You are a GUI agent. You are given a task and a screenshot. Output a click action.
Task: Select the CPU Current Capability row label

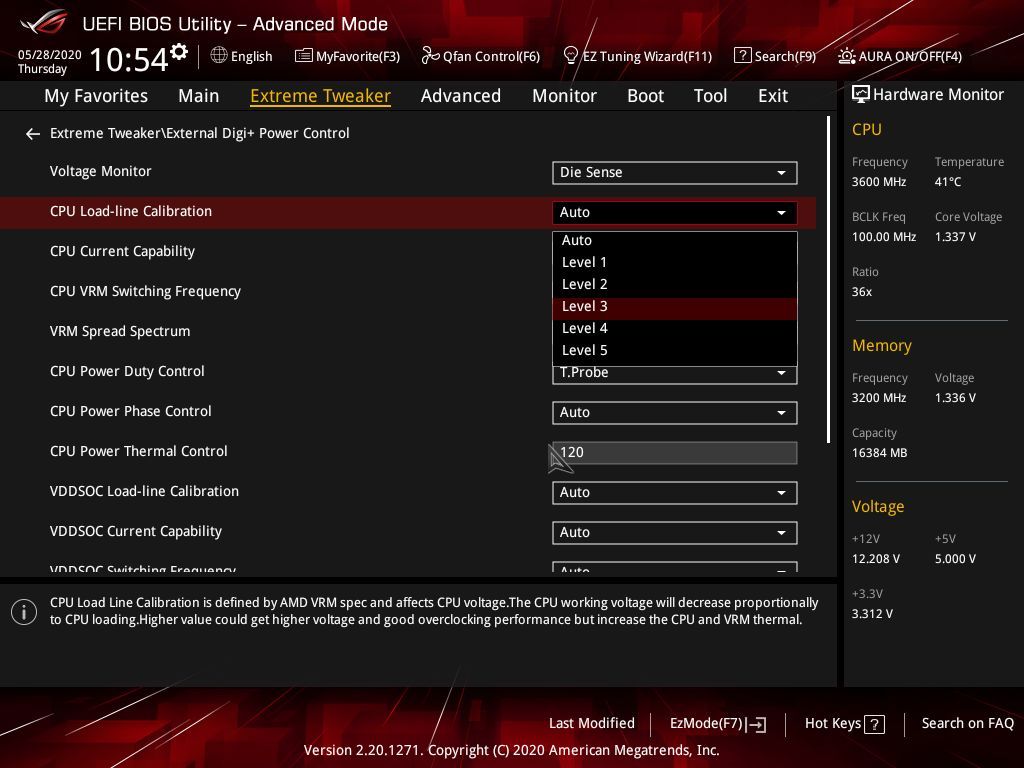(122, 251)
